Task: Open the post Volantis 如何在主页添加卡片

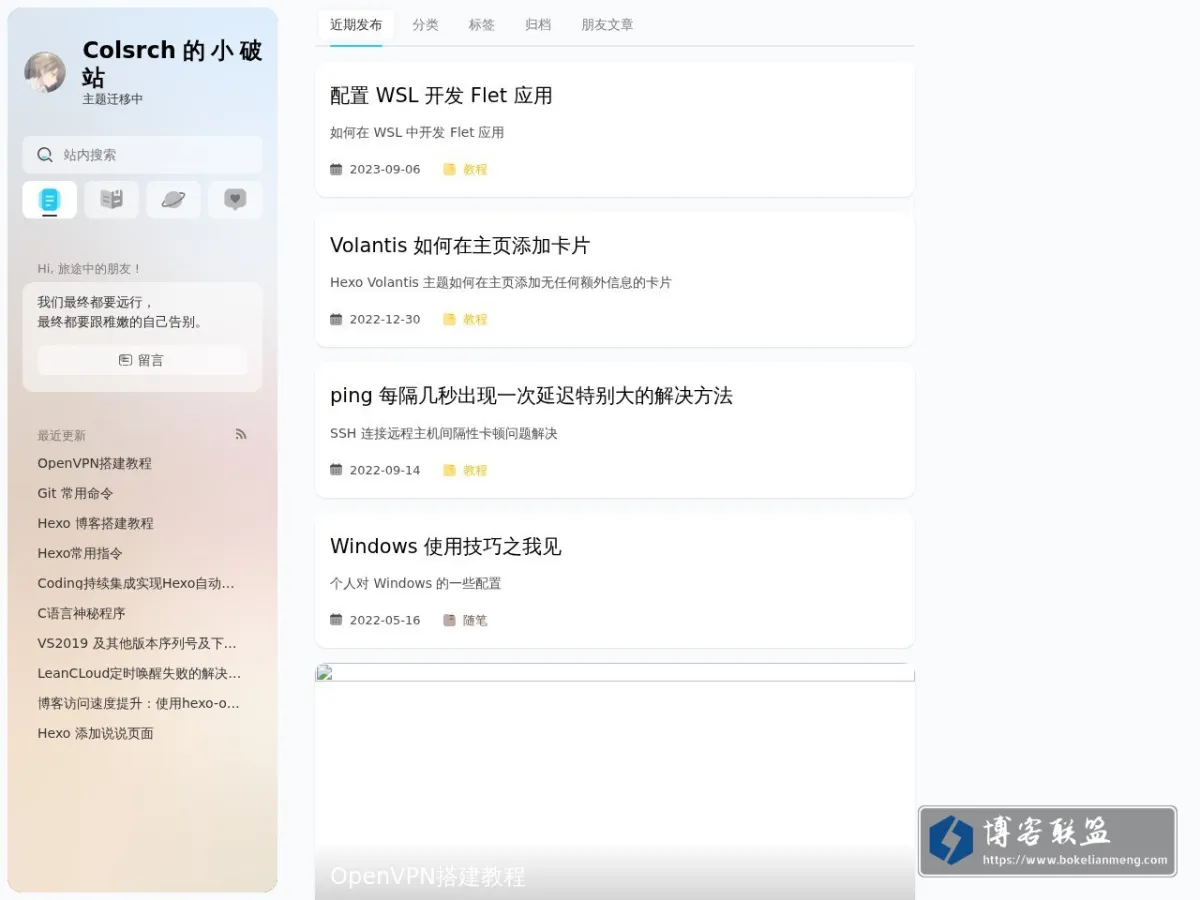Action: point(460,246)
